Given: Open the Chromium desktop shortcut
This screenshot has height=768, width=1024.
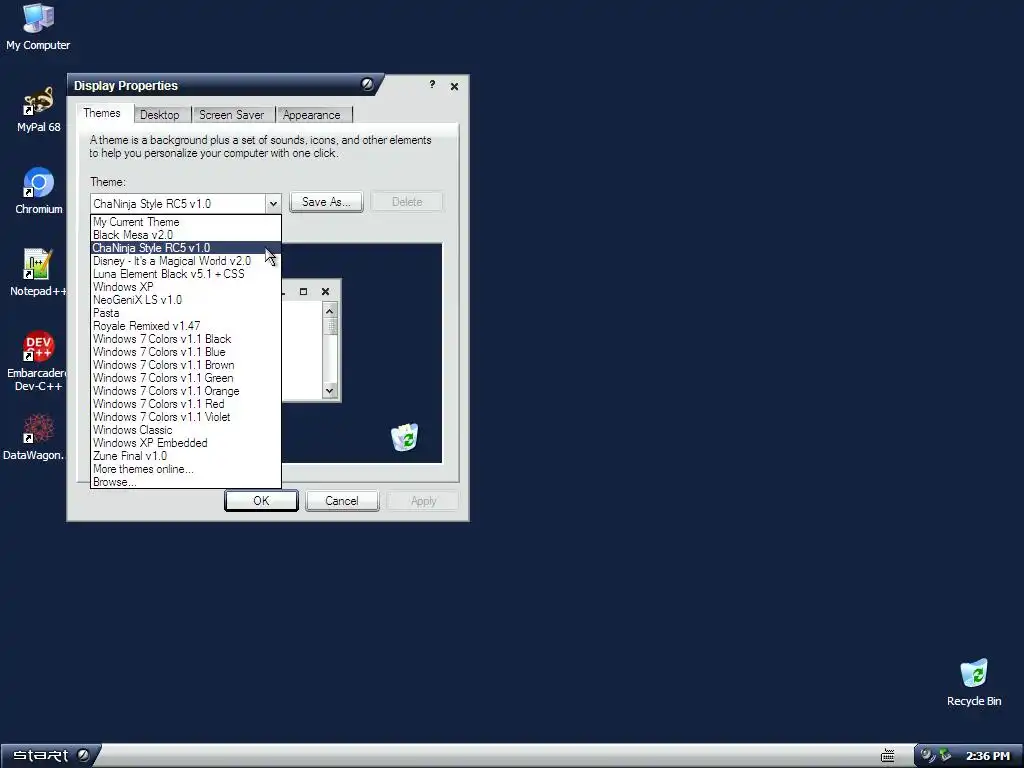Looking at the screenshot, I should point(39,191).
